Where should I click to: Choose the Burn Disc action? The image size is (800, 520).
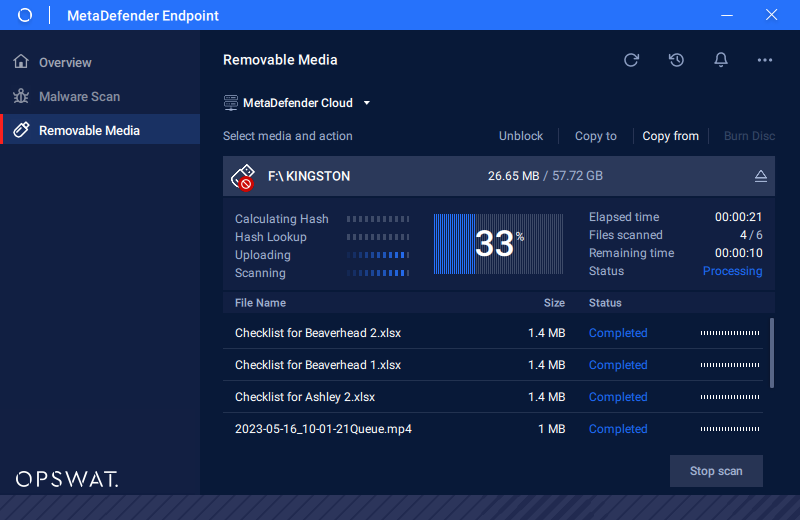(749, 136)
